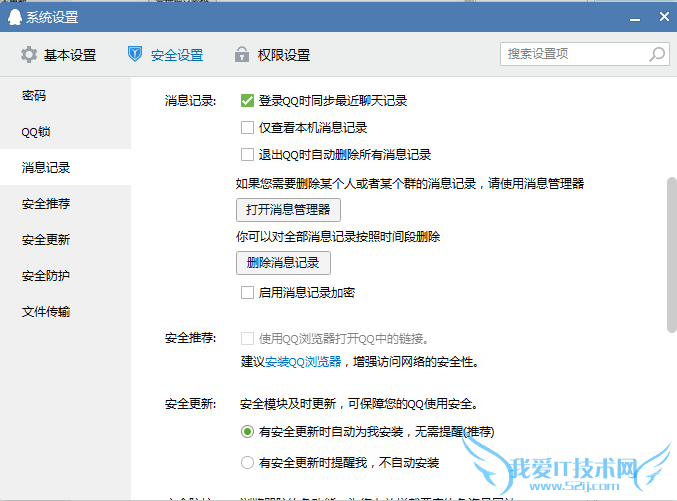
Task: Uncheck 登录QQ时同步最近聊天记录
Action: pyautogui.click(x=247, y=101)
